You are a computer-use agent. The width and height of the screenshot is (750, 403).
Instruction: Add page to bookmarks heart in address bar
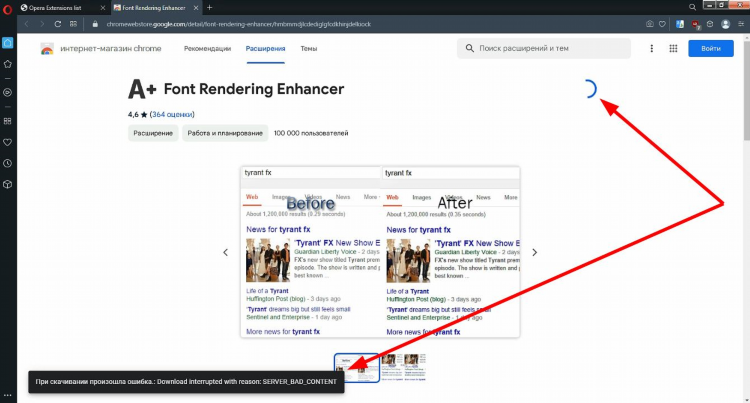pyautogui.click(x=662, y=24)
